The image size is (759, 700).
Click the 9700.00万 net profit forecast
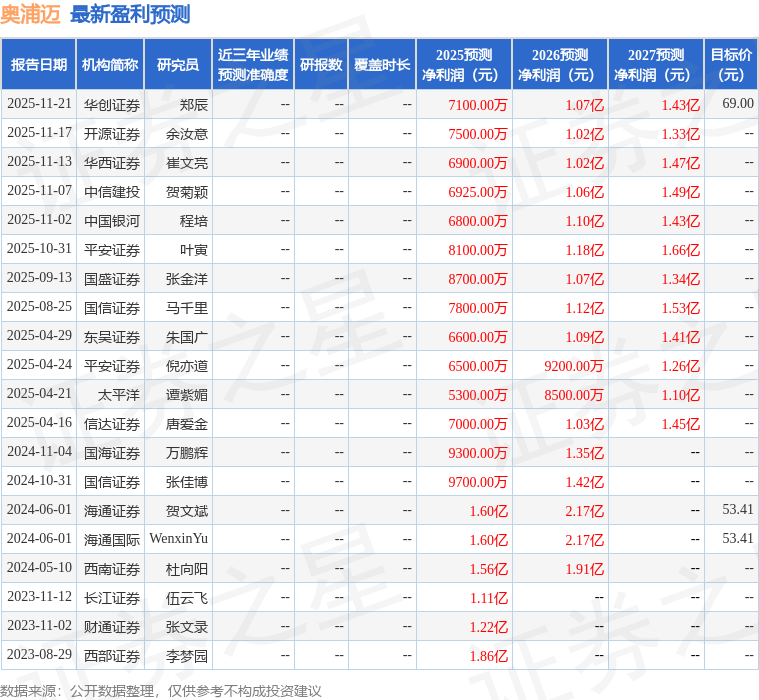pos(478,481)
